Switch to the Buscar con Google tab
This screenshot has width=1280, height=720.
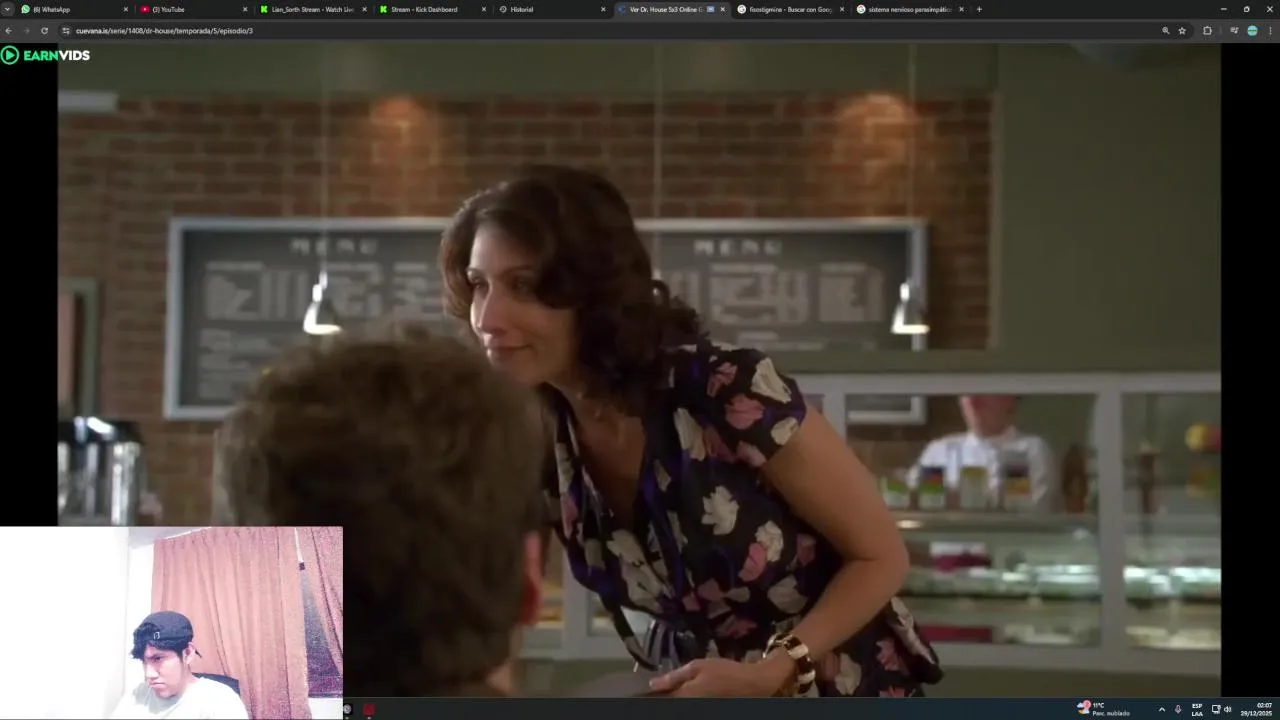pos(790,9)
